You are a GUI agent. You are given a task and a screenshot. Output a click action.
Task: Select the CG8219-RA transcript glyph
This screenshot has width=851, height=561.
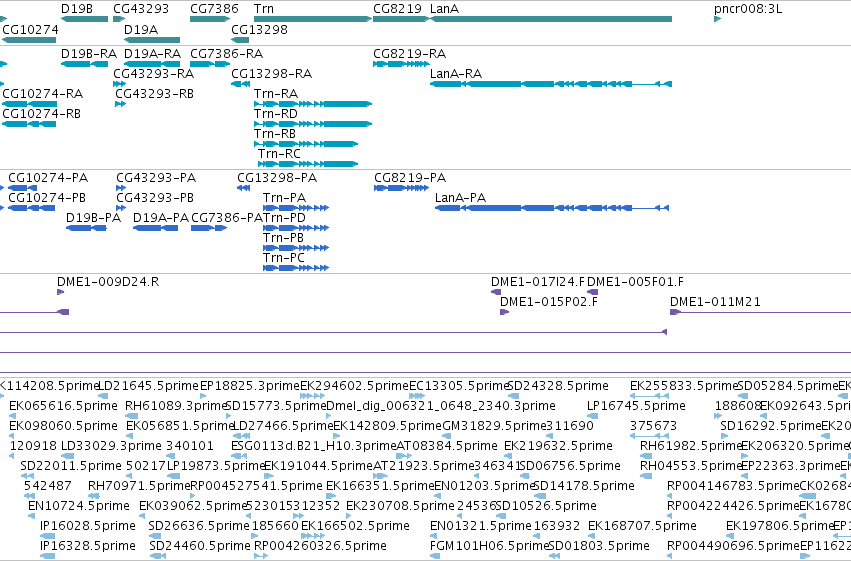tap(401, 64)
